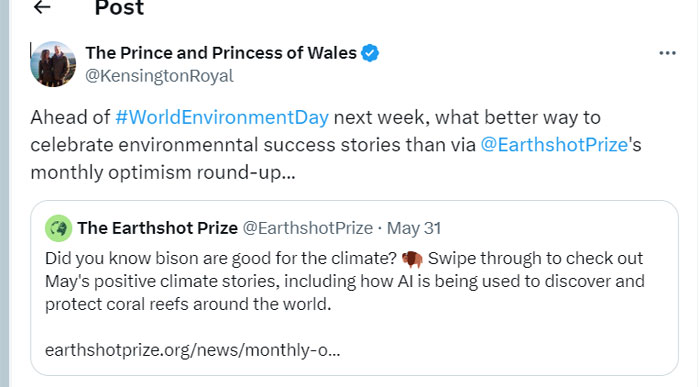
Task: Click the blue verified checkmark badge
Action: point(370,53)
